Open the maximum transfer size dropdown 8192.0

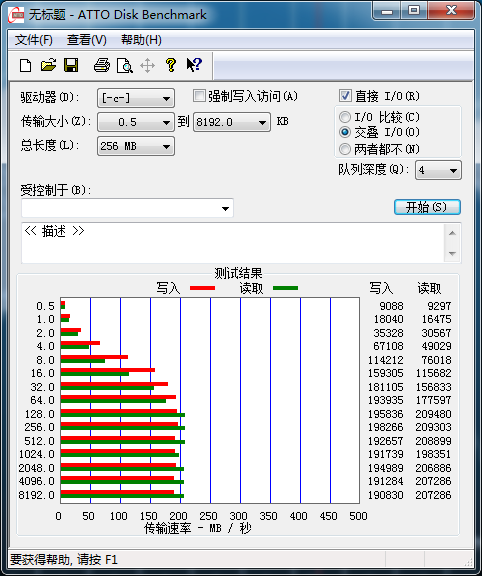[x=232, y=122]
